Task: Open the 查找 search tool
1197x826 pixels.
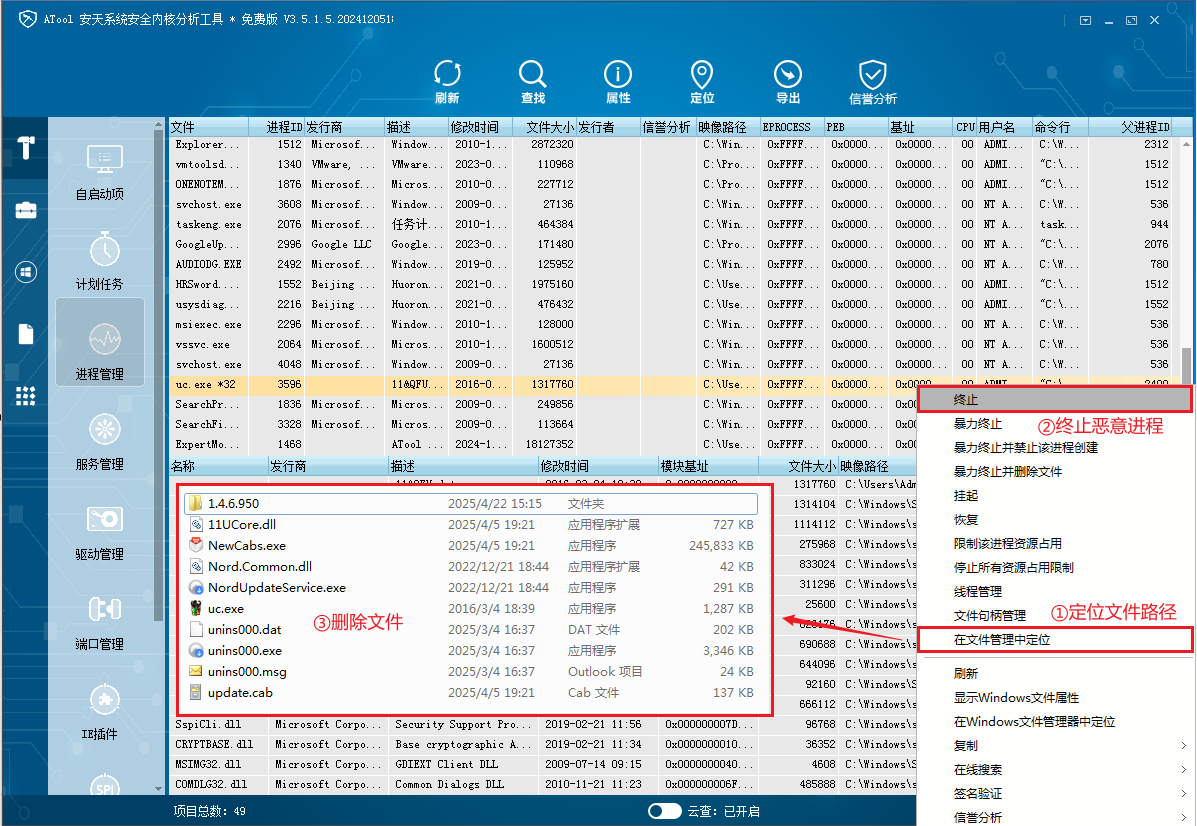Action: (533, 81)
